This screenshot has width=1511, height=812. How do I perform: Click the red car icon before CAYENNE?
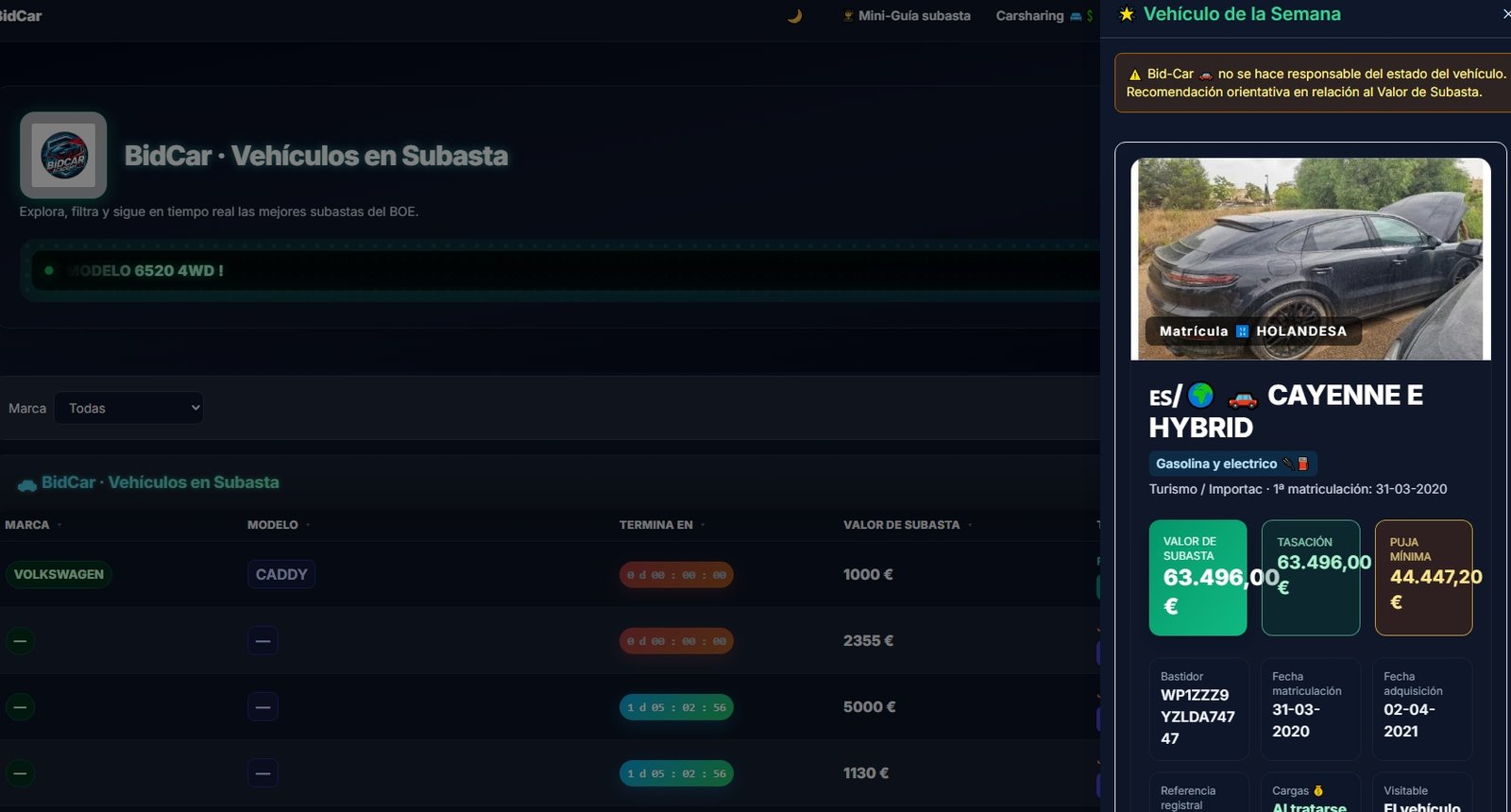(x=1242, y=398)
